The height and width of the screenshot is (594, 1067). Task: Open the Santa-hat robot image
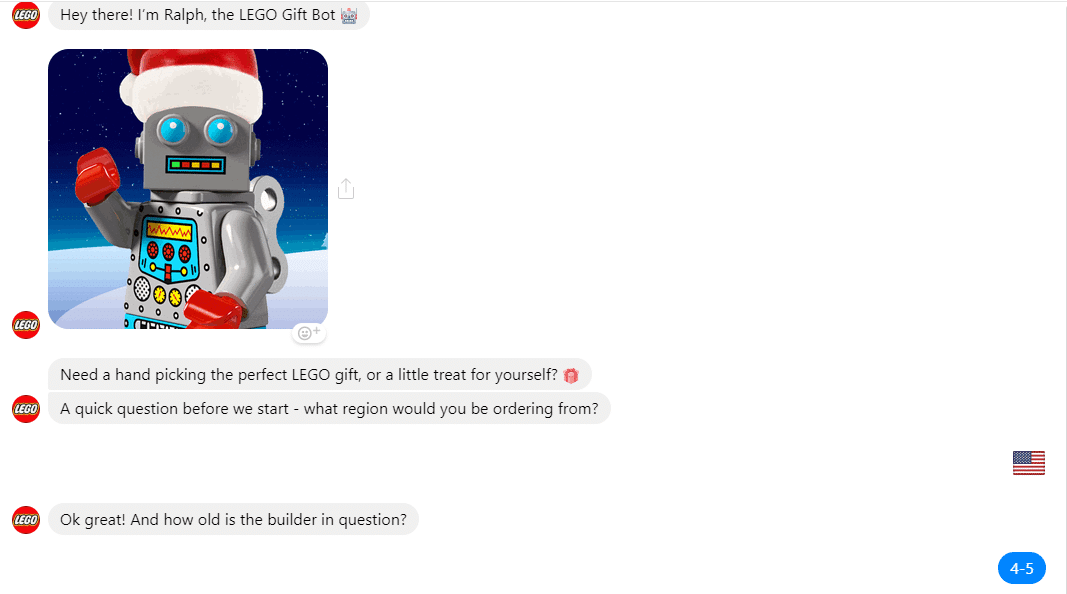pos(188,188)
